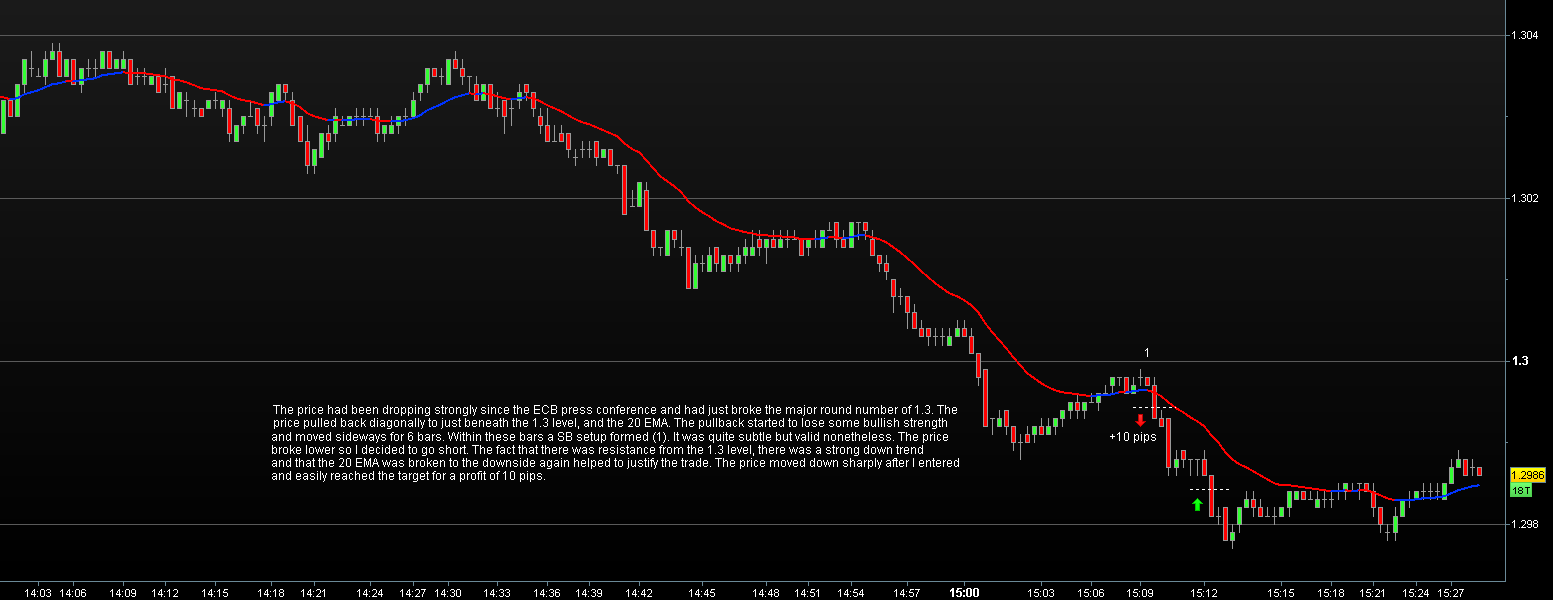Select the 14:12 time axis label
Viewport: 1553px width, 600px height.
[x=165, y=593]
